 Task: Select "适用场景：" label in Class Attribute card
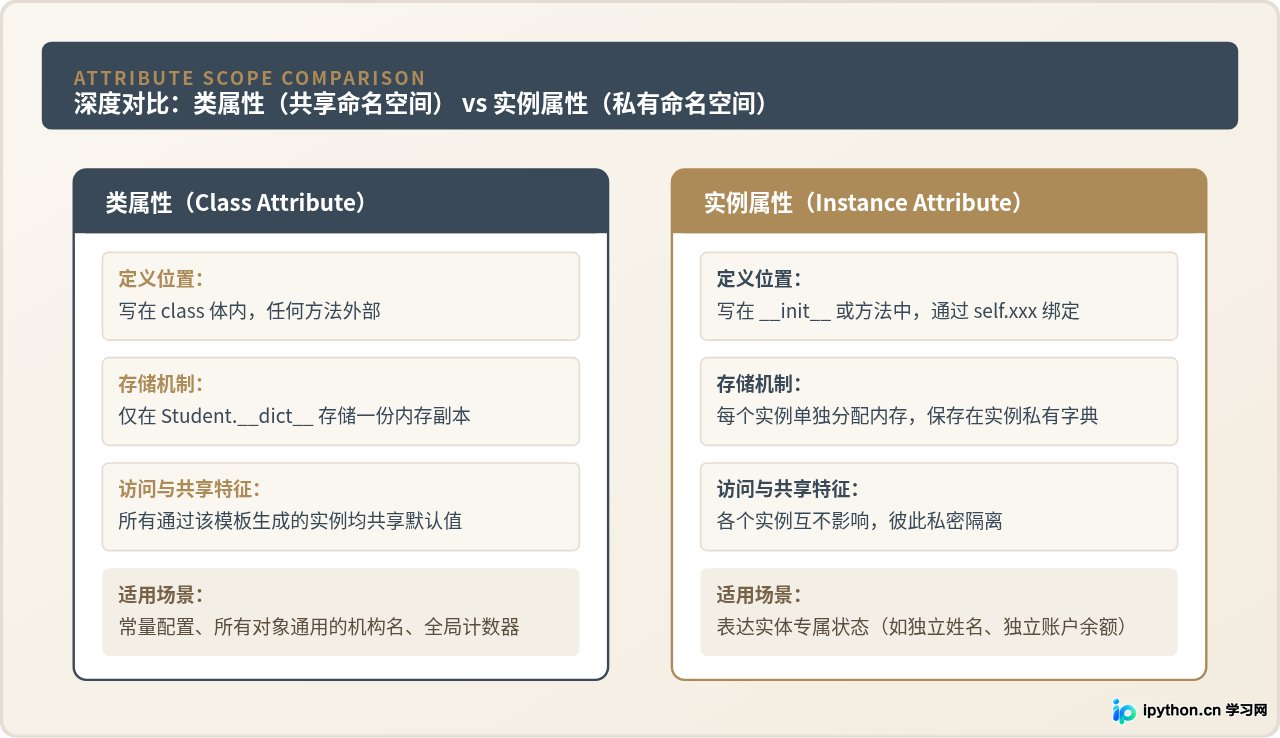click(161, 595)
